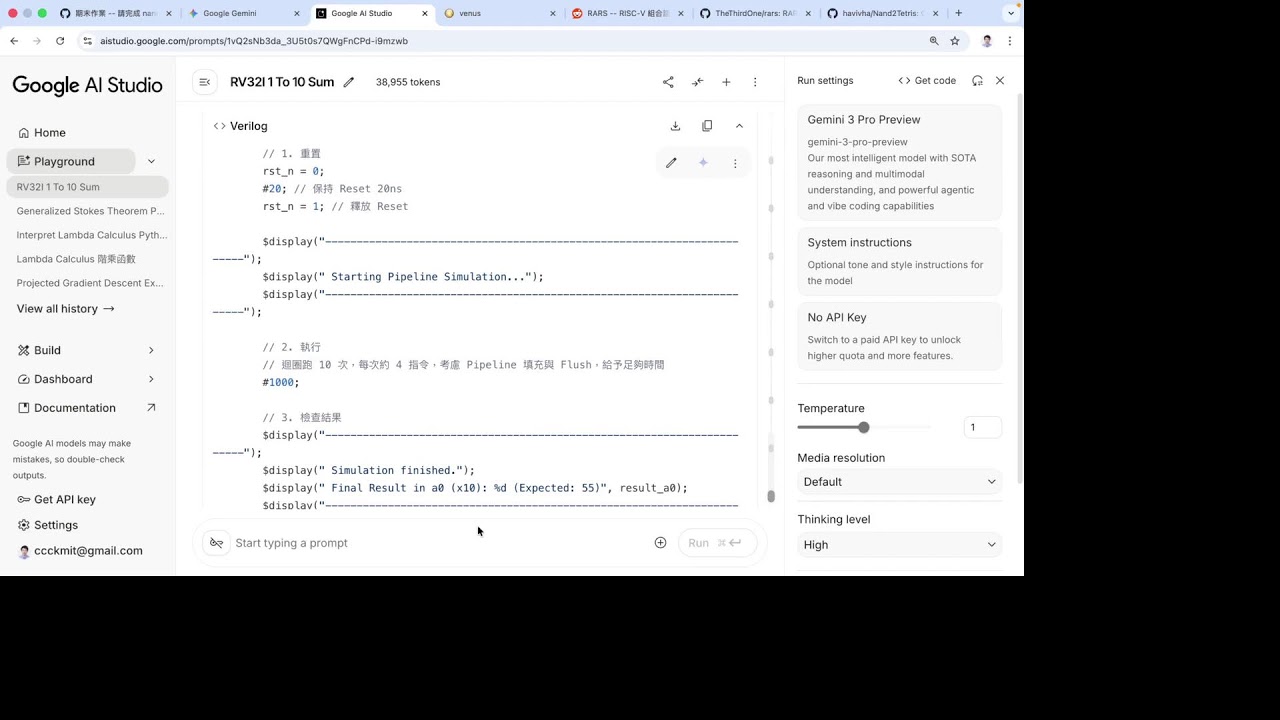Open RV32I 1 To 10 Sum history item
1280x720 pixels.
(87, 187)
